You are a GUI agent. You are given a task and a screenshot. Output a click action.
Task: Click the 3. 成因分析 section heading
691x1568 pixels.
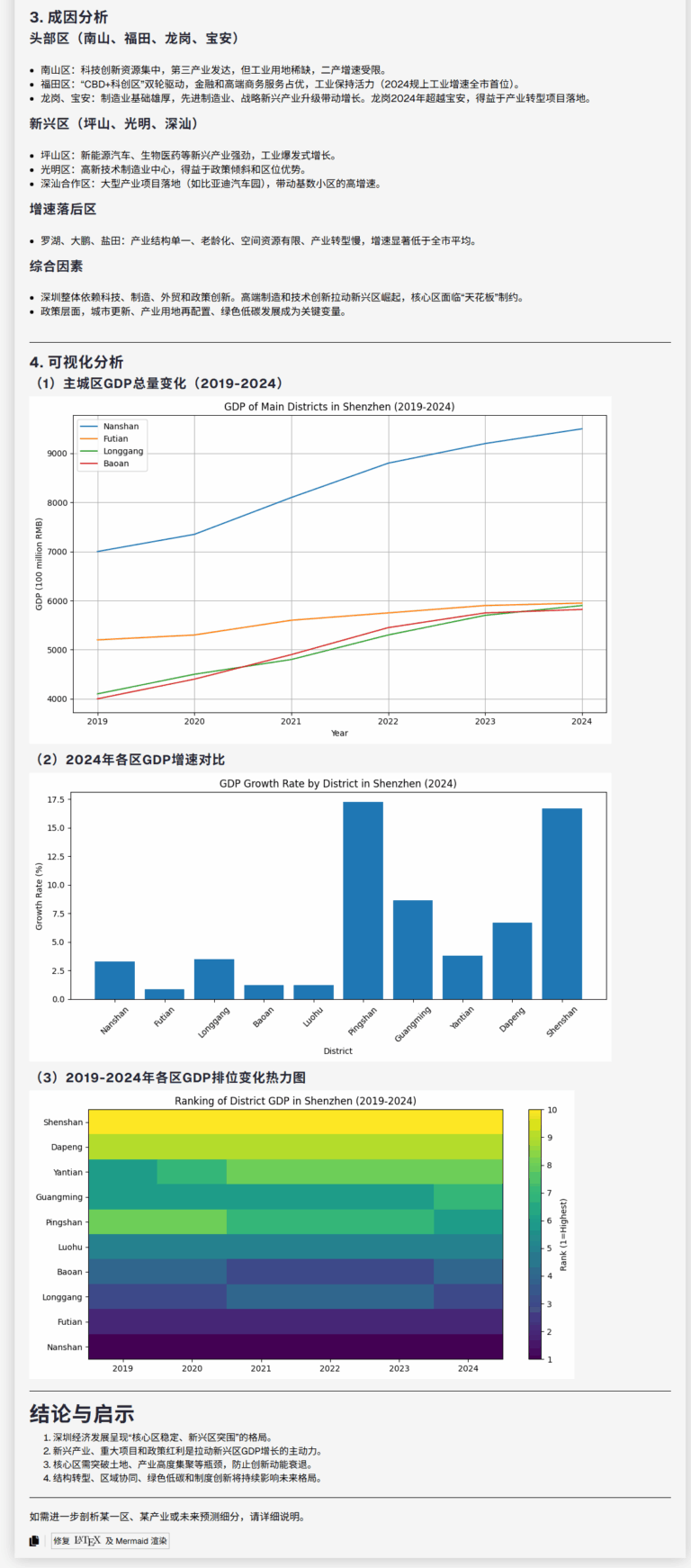[x=68, y=17]
